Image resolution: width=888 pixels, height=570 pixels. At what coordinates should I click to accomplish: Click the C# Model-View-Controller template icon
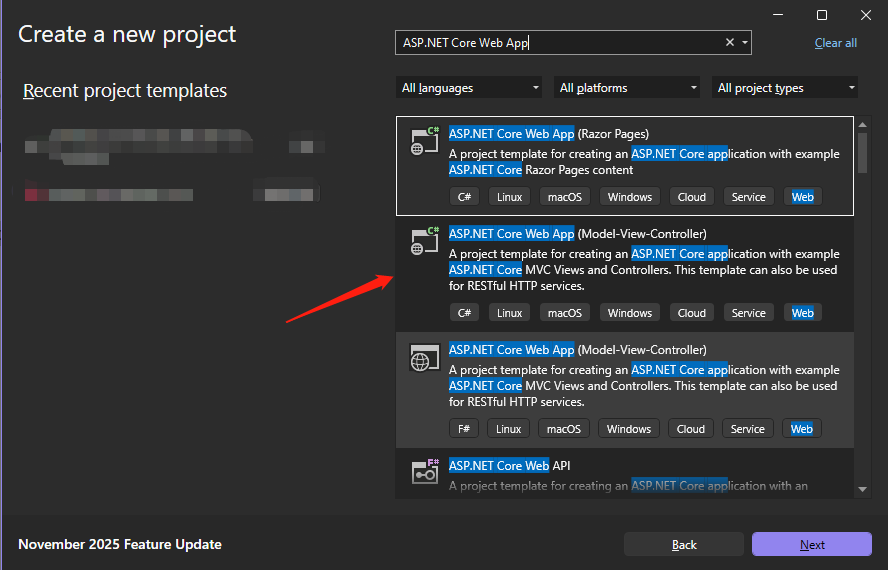pos(425,241)
